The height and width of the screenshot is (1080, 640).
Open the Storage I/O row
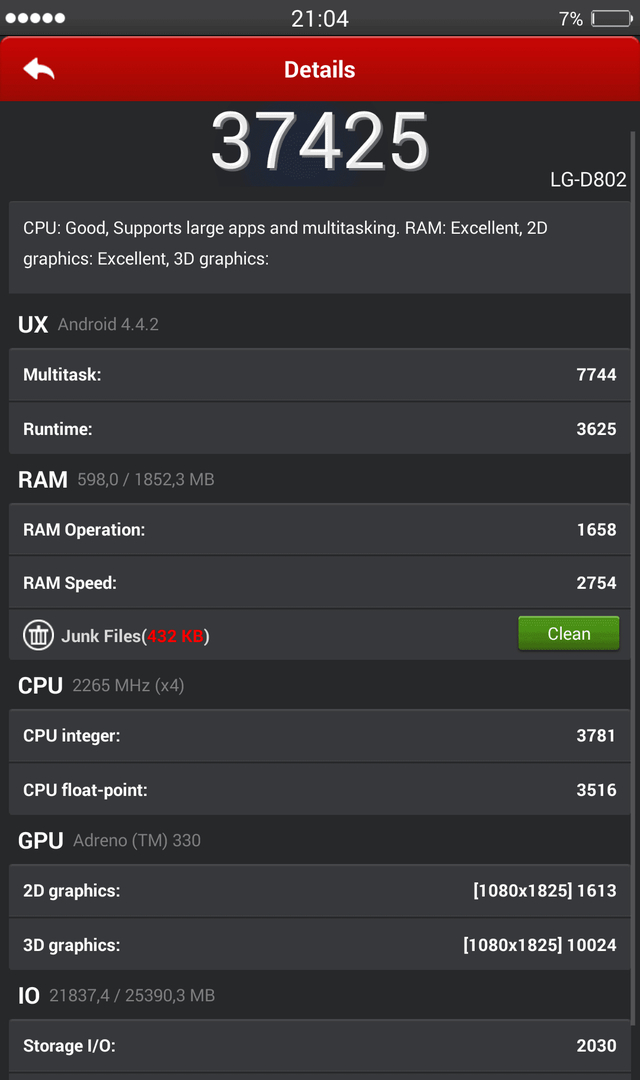[320, 1046]
